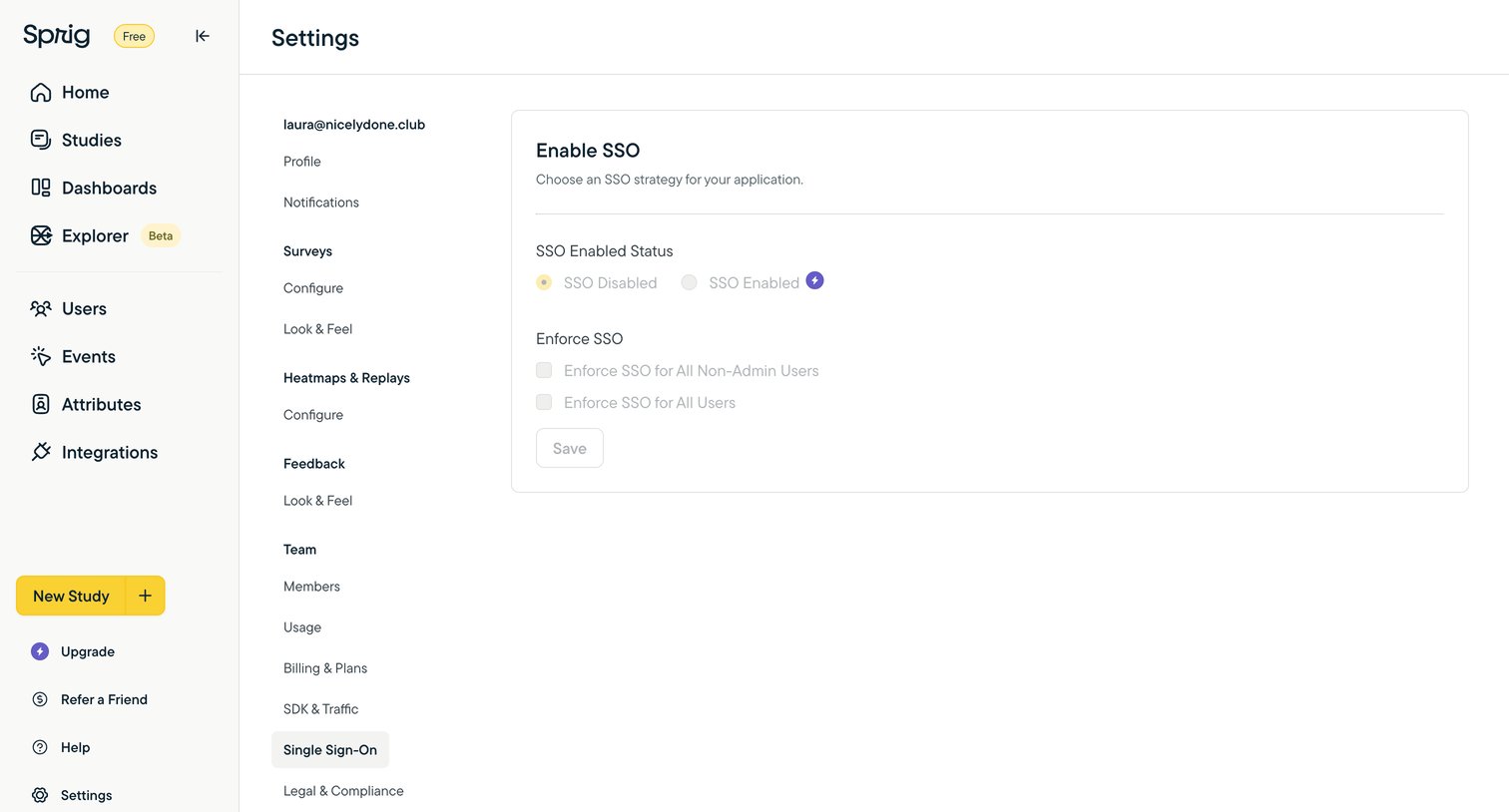Open Studies in the sidebar
The image size is (1509, 812).
tap(92, 140)
